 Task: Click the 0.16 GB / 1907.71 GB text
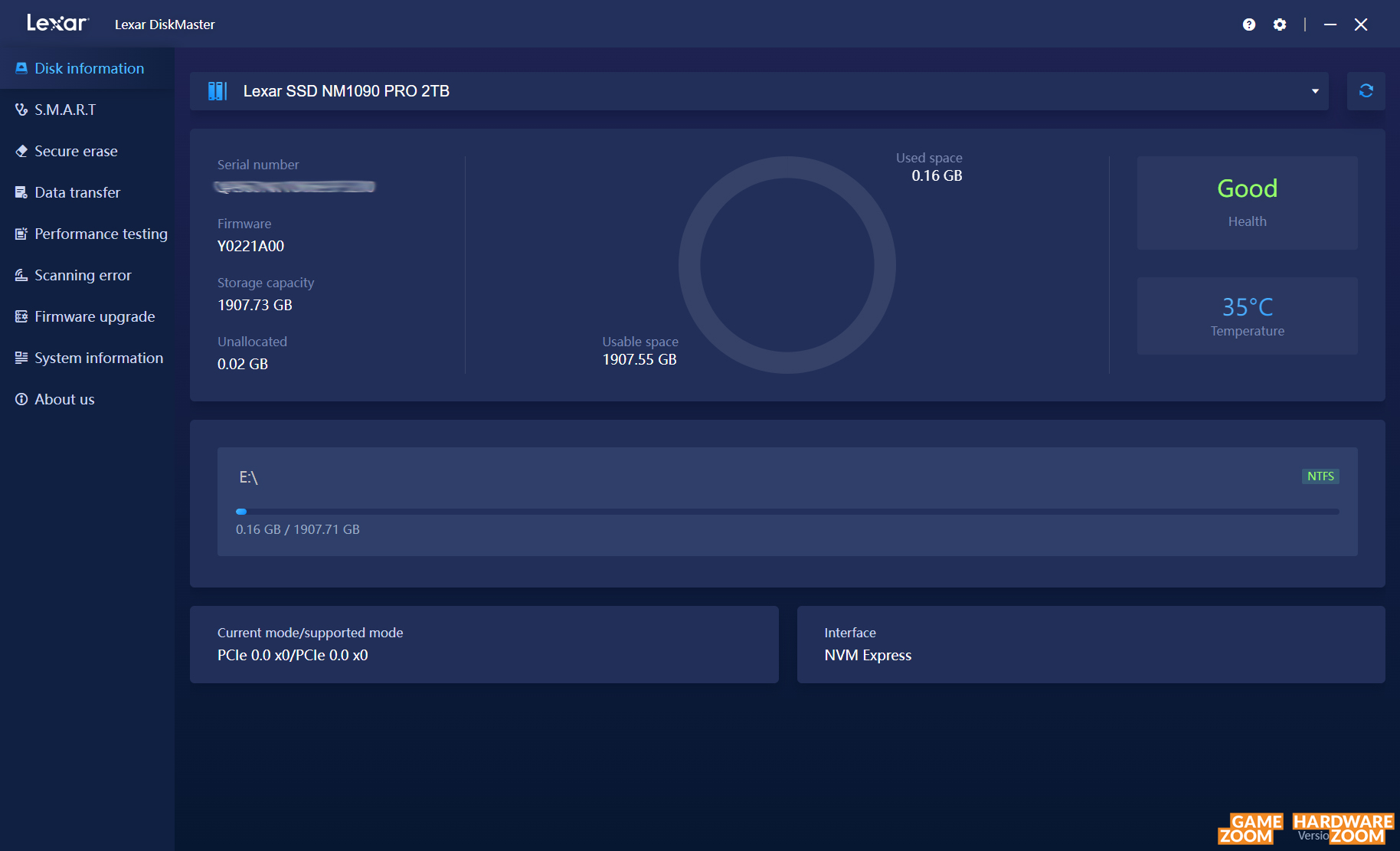(298, 529)
